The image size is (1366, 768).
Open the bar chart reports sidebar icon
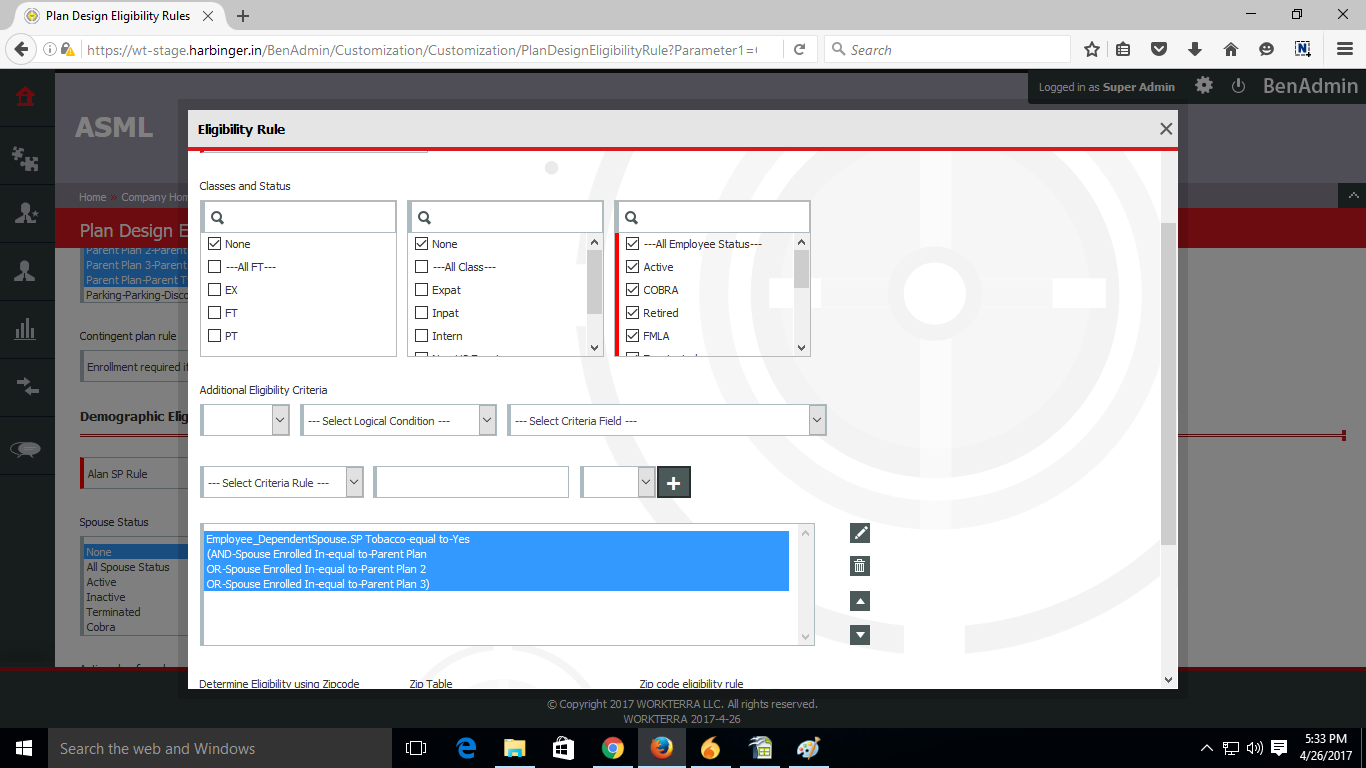[26, 329]
